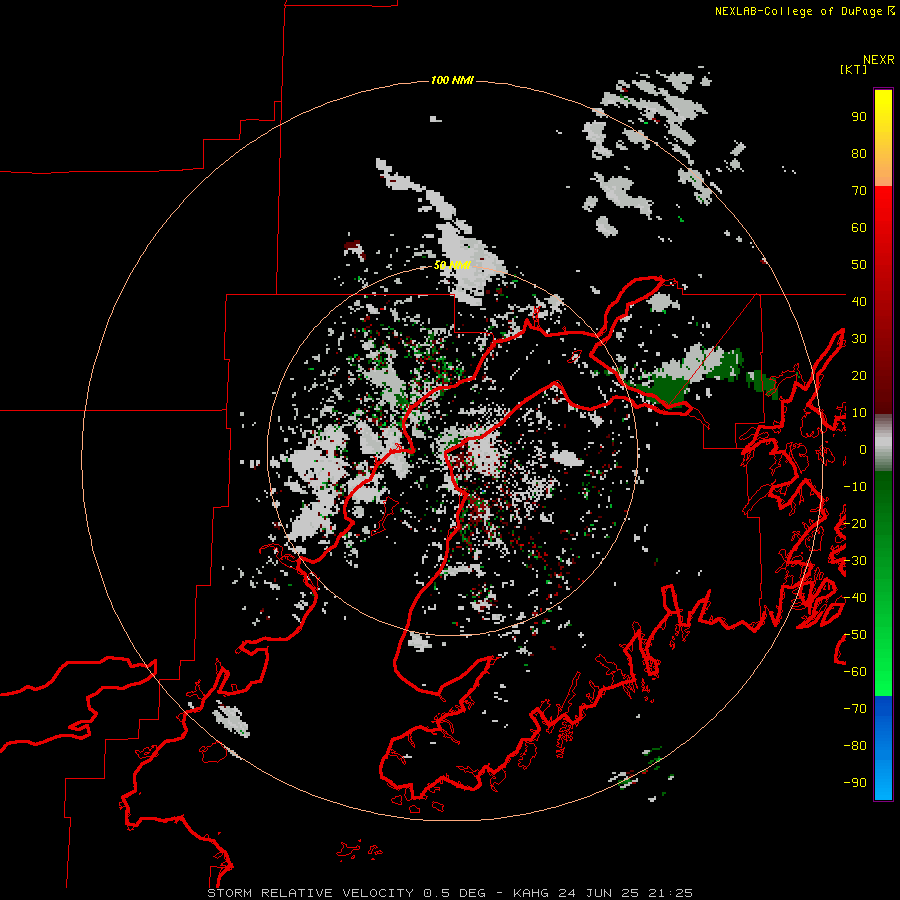The height and width of the screenshot is (900, 900).
Task: Click the positive 30 knot scale label
Action: tap(859, 339)
